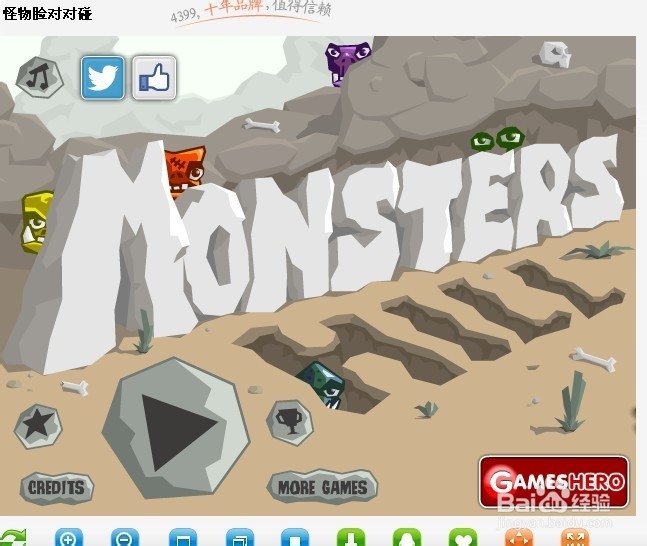Click the skull on the upper-right rocks
Viewport: 647px width, 546px height.
[556, 54]
